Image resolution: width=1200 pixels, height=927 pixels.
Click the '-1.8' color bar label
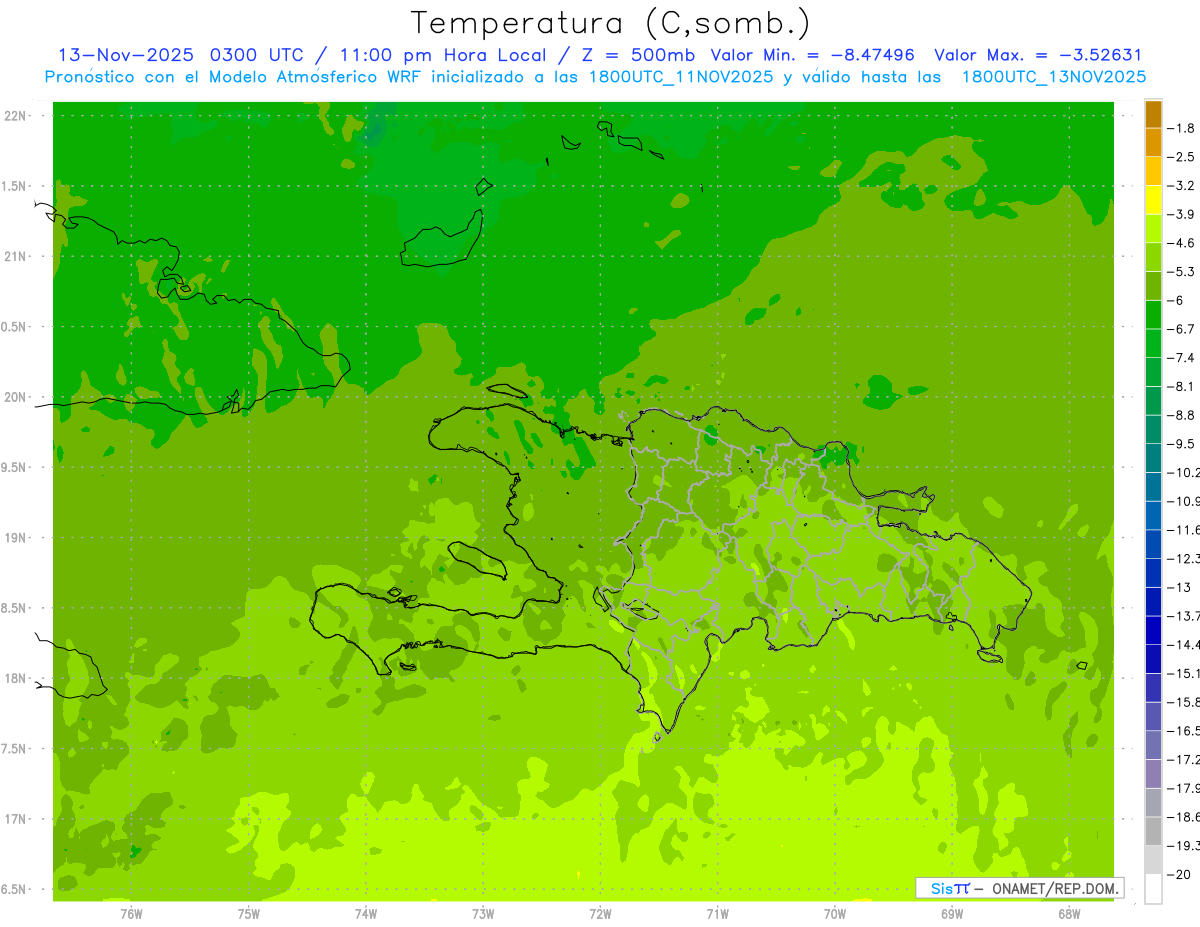click(1182, 128)
